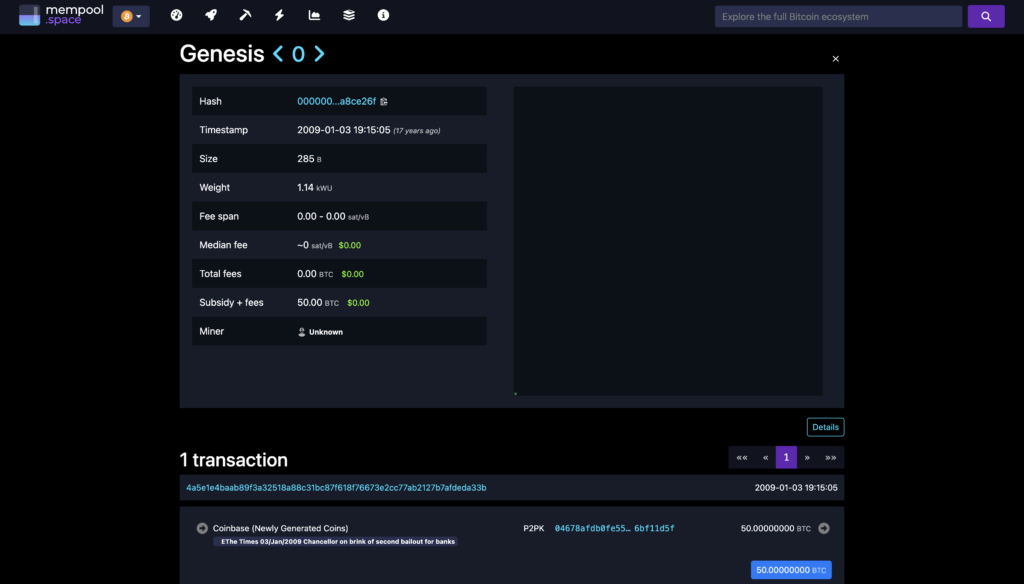The image size is (1024, 584).
Task: Select page 1 in pagination
Action: pos(786,457)
